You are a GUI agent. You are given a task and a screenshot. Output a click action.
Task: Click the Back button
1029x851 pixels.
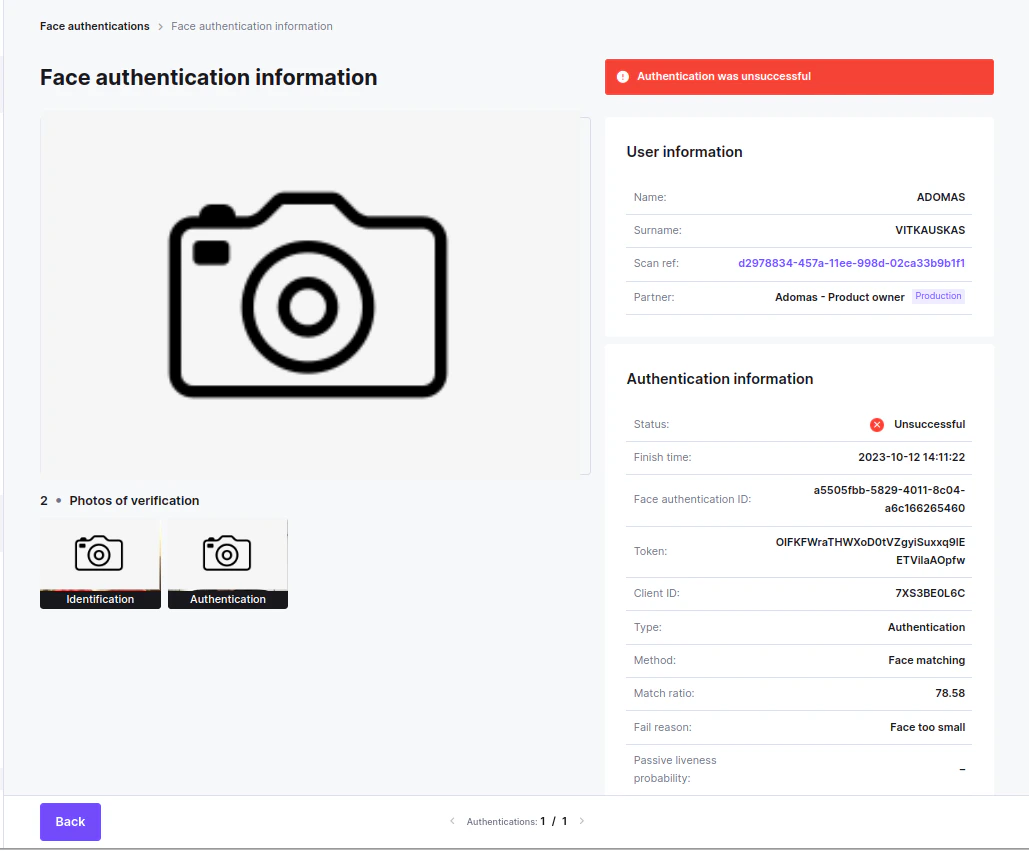tap(70, 821)
